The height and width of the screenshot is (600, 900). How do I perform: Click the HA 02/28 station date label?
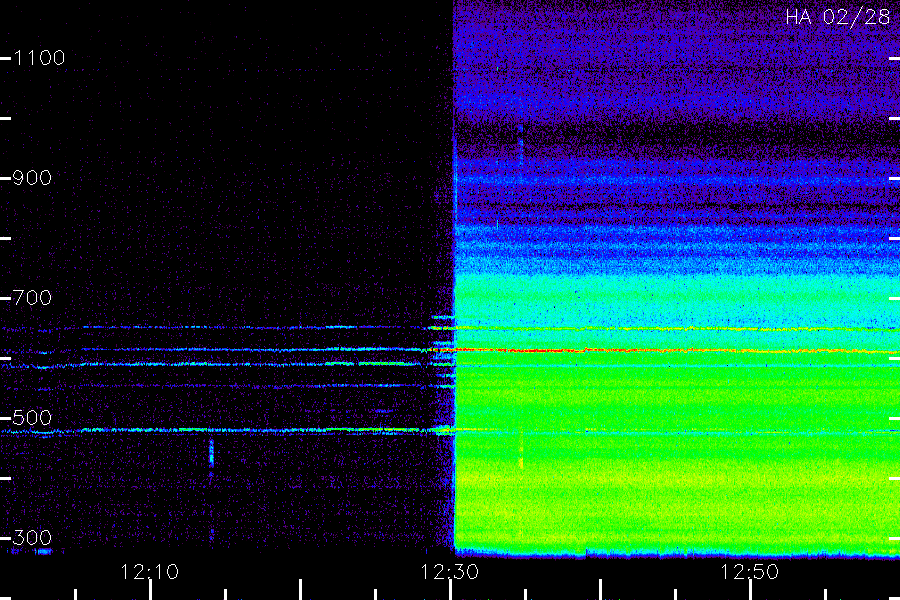[837, 17]
